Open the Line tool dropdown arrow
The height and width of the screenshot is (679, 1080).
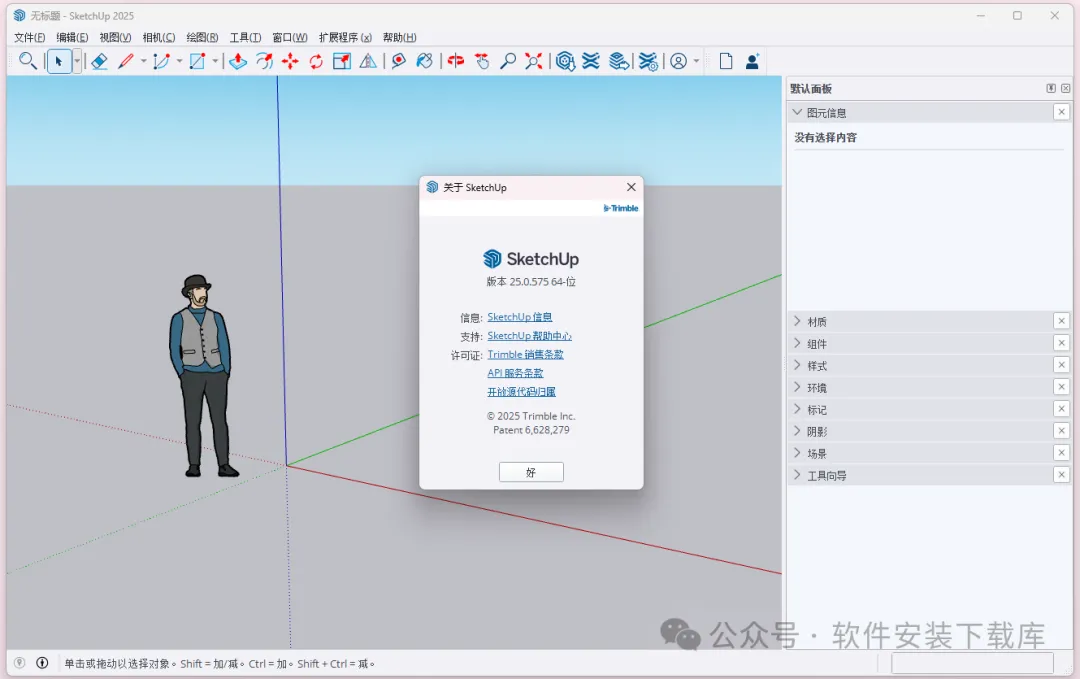point(143,61)
